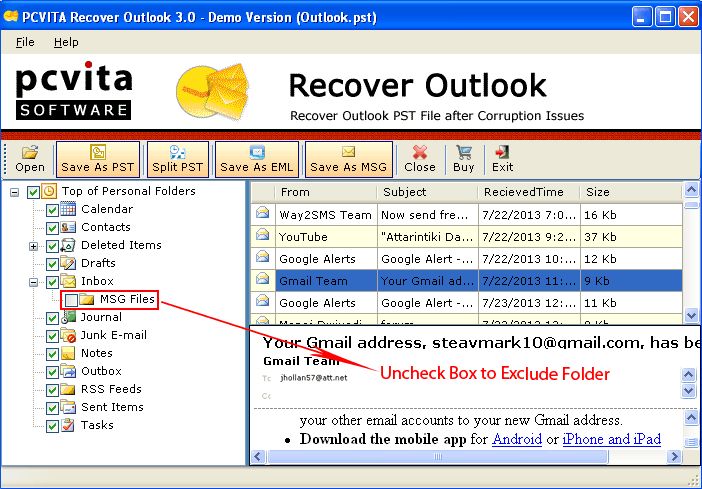
Task: Click the Split PST button
Action: tap(178, 159)
